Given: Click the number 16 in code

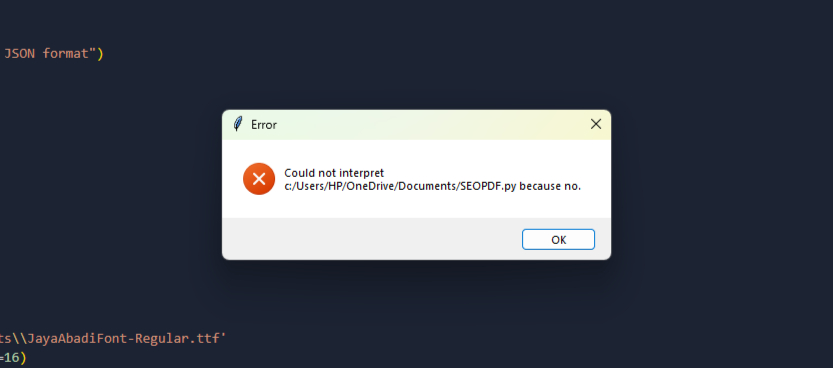Looking at the screenshot, I should tap(12, 358).
